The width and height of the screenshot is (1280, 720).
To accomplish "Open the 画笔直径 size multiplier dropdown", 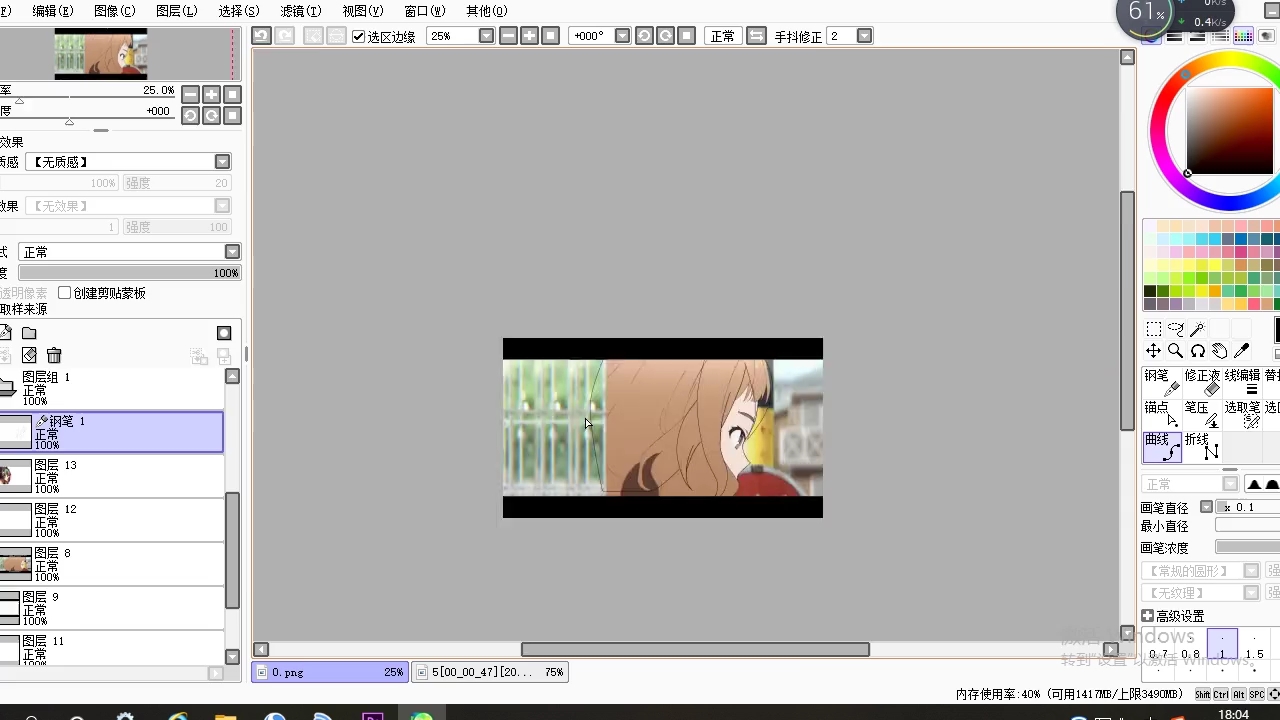I will click(x=1207, y=507).
